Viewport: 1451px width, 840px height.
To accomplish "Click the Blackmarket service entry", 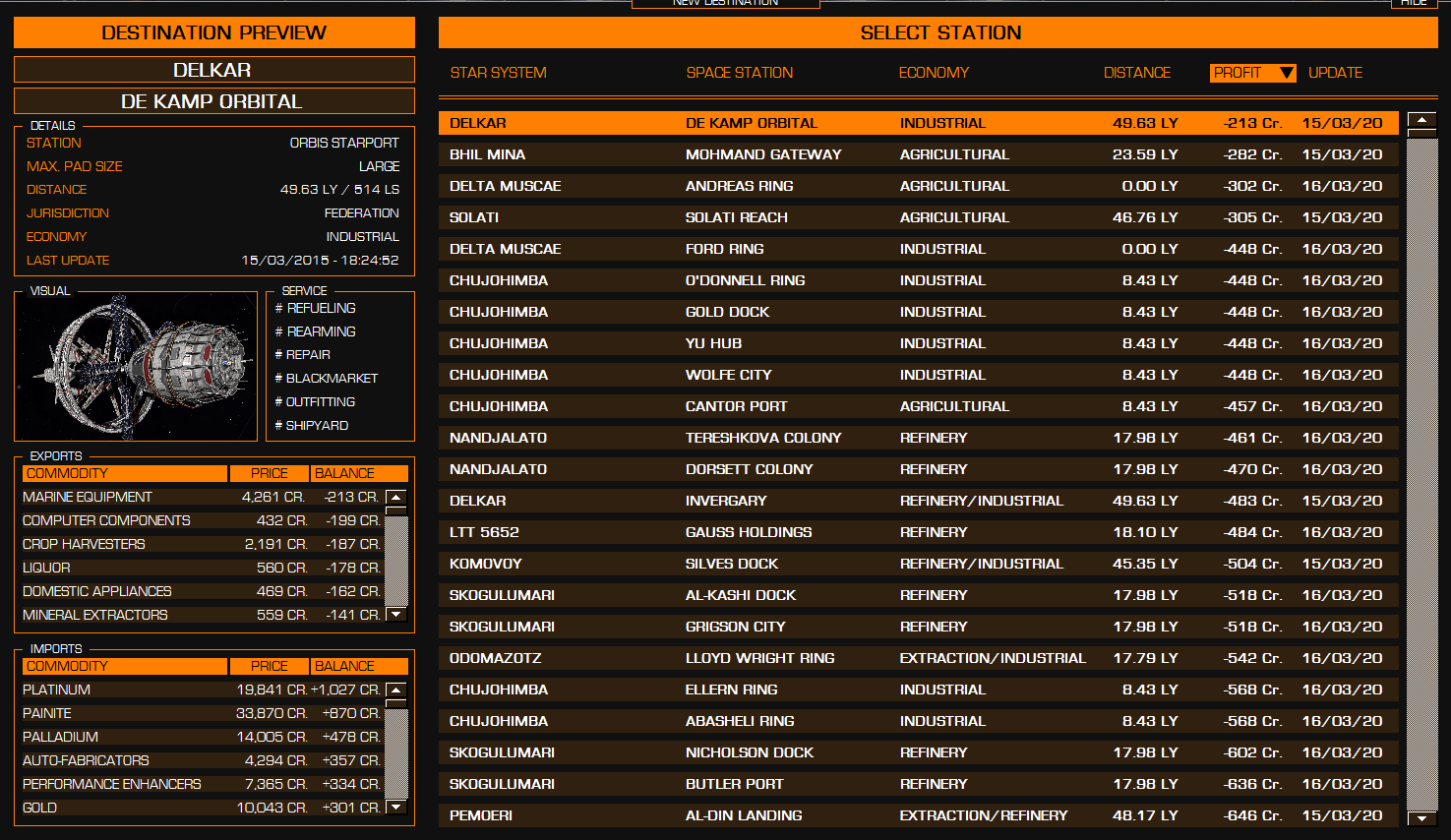I will click(x=327, y=378).
